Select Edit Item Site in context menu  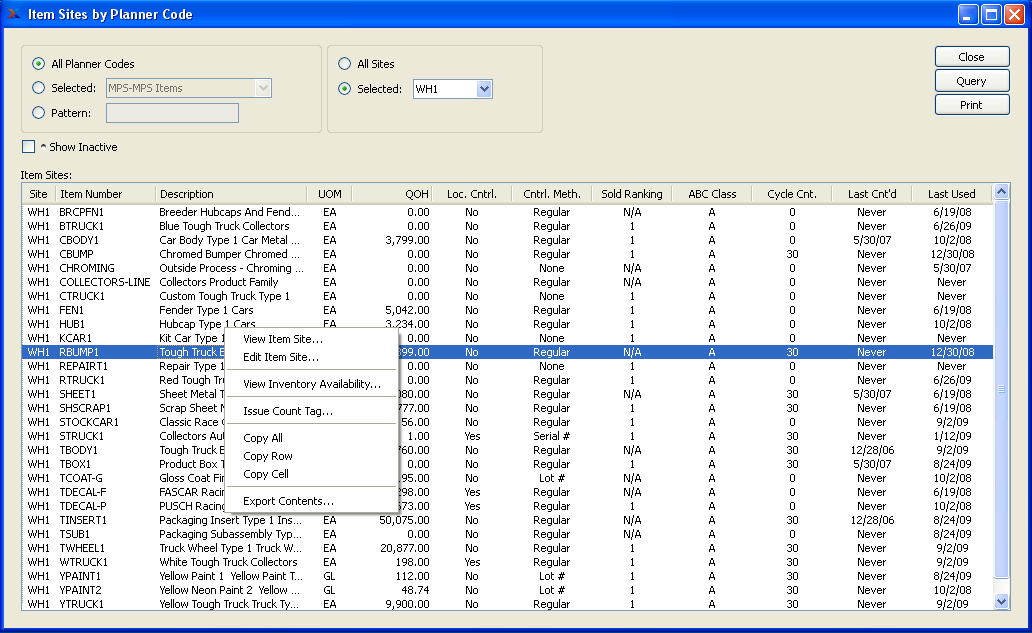coord(281,357)
